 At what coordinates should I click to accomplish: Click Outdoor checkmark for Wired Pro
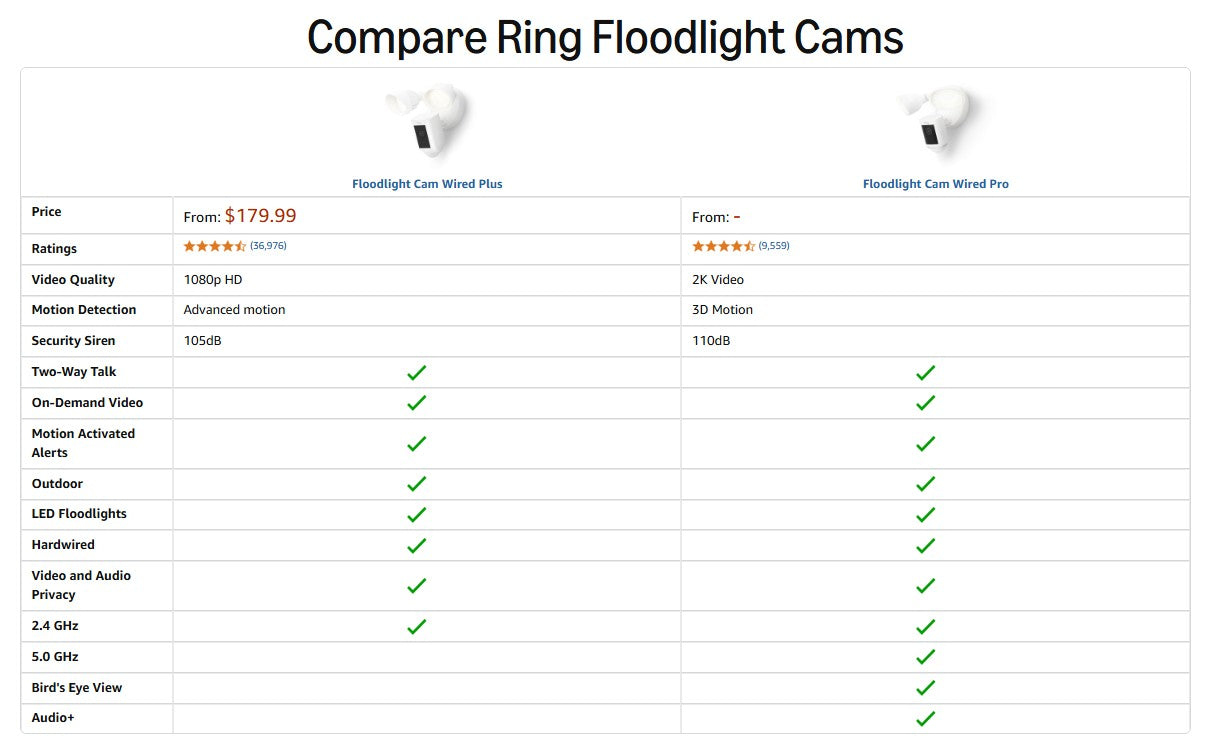click(925, 484)
